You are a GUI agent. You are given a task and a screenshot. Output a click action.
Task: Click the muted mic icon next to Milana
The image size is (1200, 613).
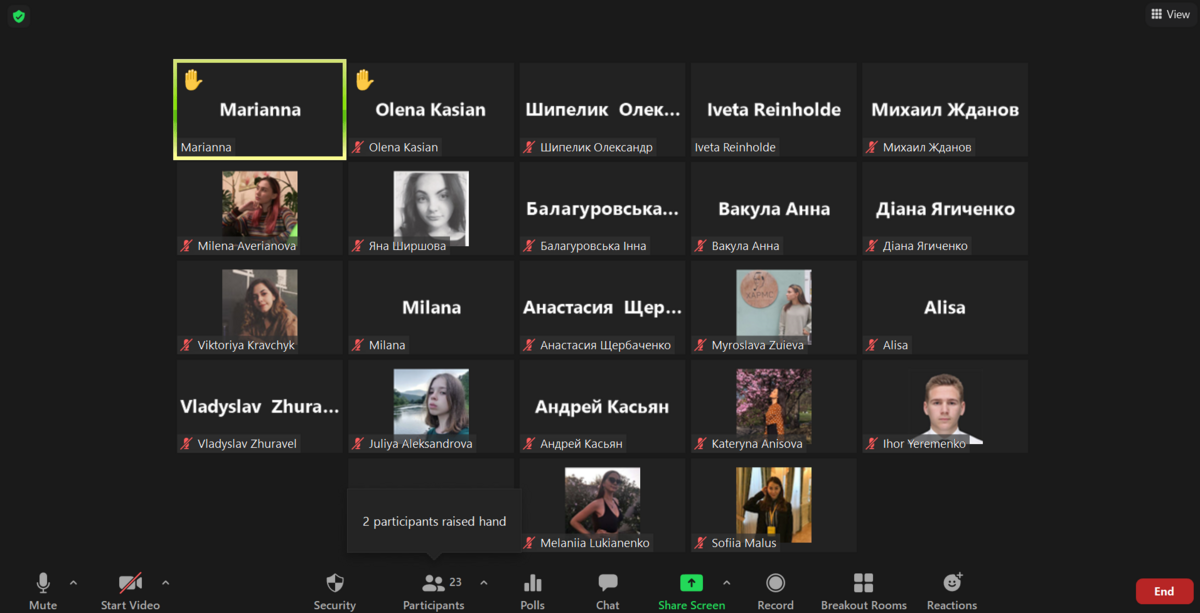[358, 345]
